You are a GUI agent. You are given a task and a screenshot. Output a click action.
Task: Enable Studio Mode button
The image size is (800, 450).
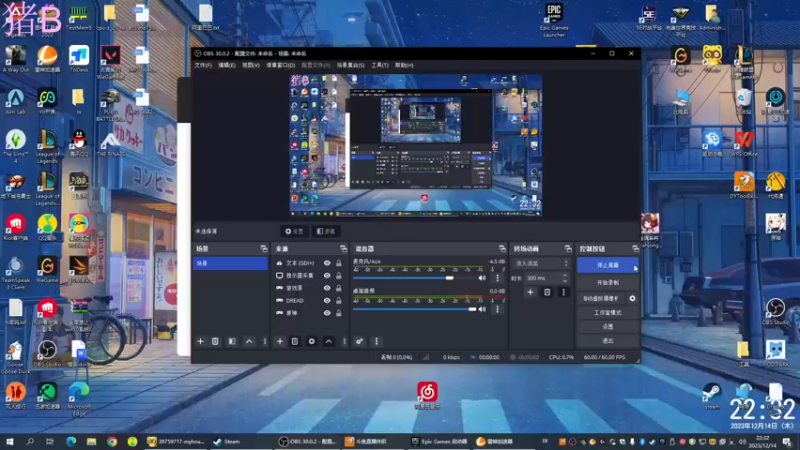[608, 312]
